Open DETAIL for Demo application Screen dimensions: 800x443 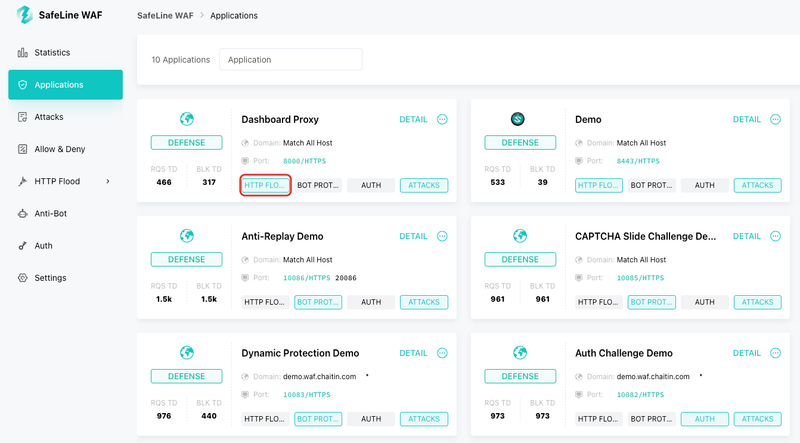click(x=747, y=119)
